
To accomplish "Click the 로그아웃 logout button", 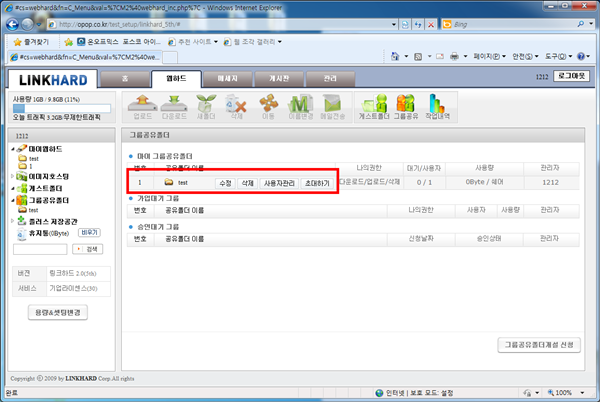I will tap(571, 76).
